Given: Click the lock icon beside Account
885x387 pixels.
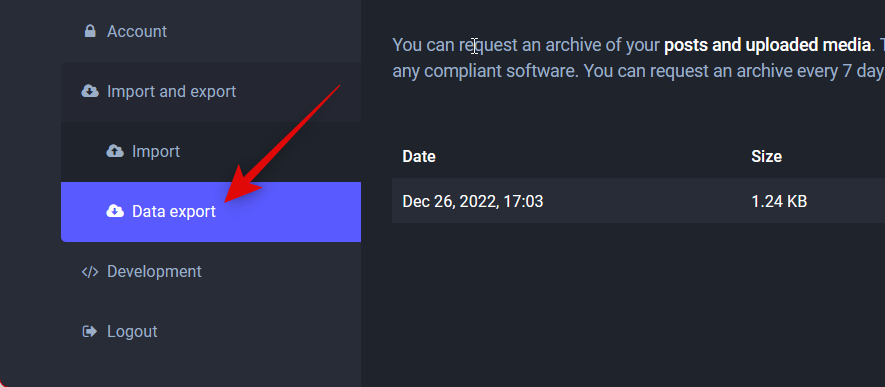Looking at the screenshot, I should pyautogui.click(x=90, y=31).
